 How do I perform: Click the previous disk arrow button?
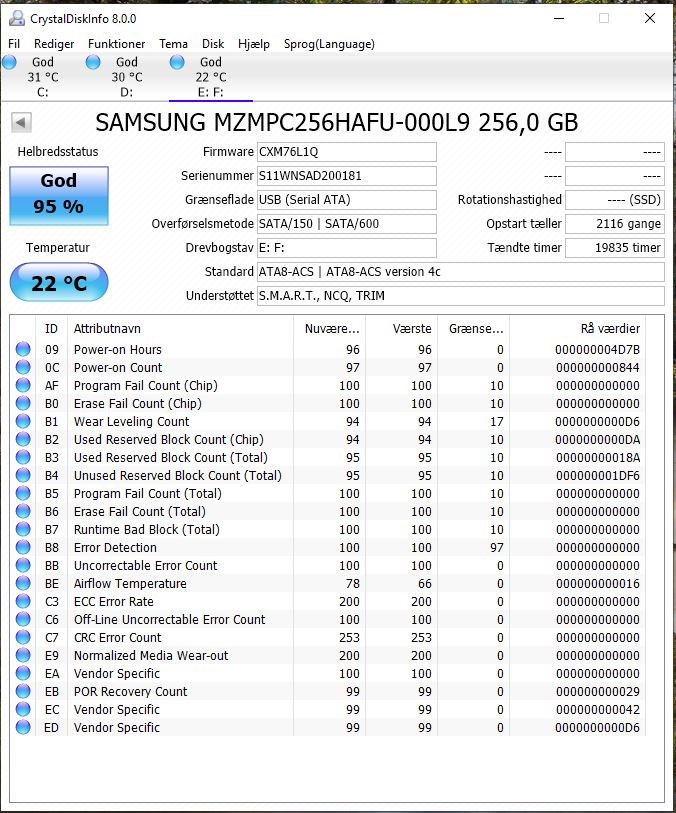click(21, 123)
